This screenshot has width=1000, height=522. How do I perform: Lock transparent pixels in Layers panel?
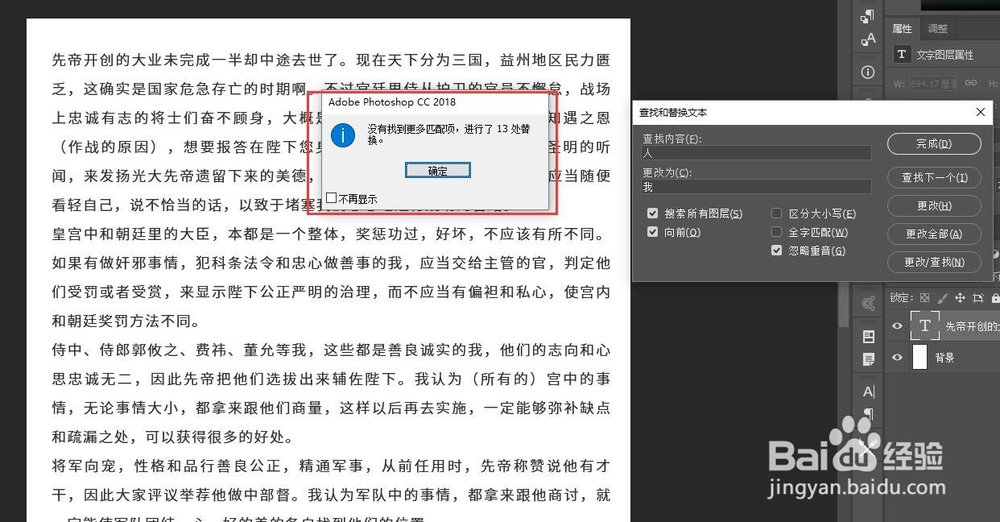click(925, 297)
